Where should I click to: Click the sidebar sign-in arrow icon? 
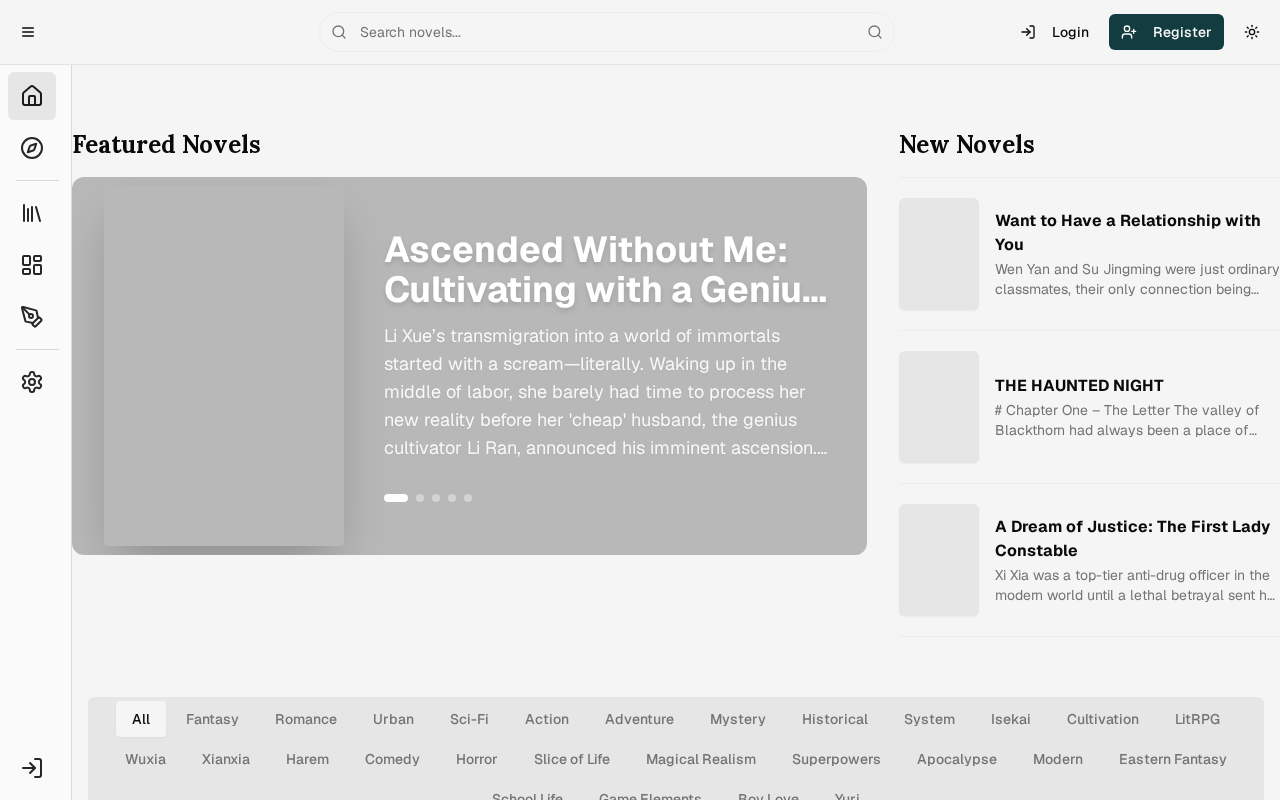click(x=32, y=768)
